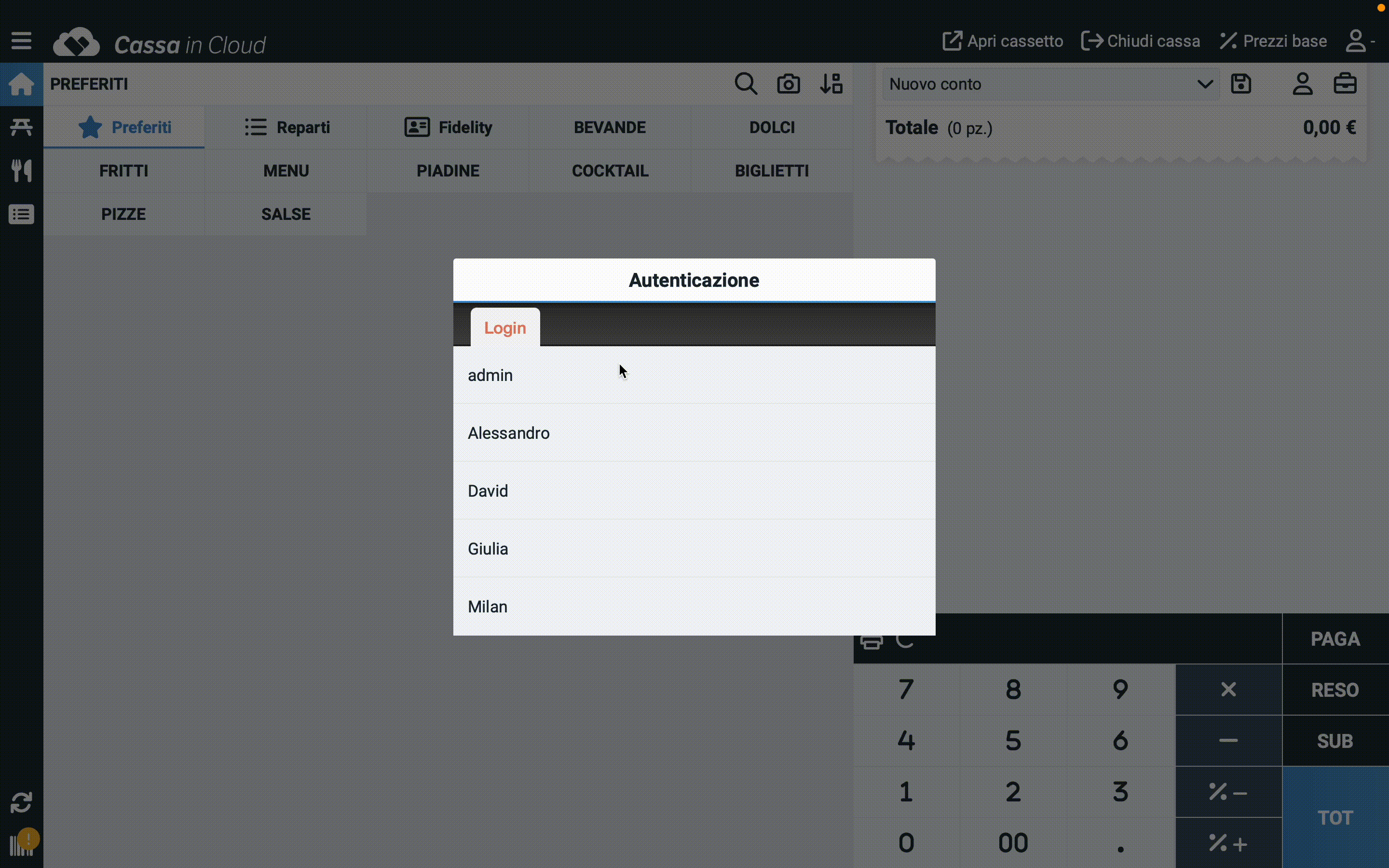
Task: Open the BIGLIETTI category
Action: pyautogui.click(x=772, y=171)
